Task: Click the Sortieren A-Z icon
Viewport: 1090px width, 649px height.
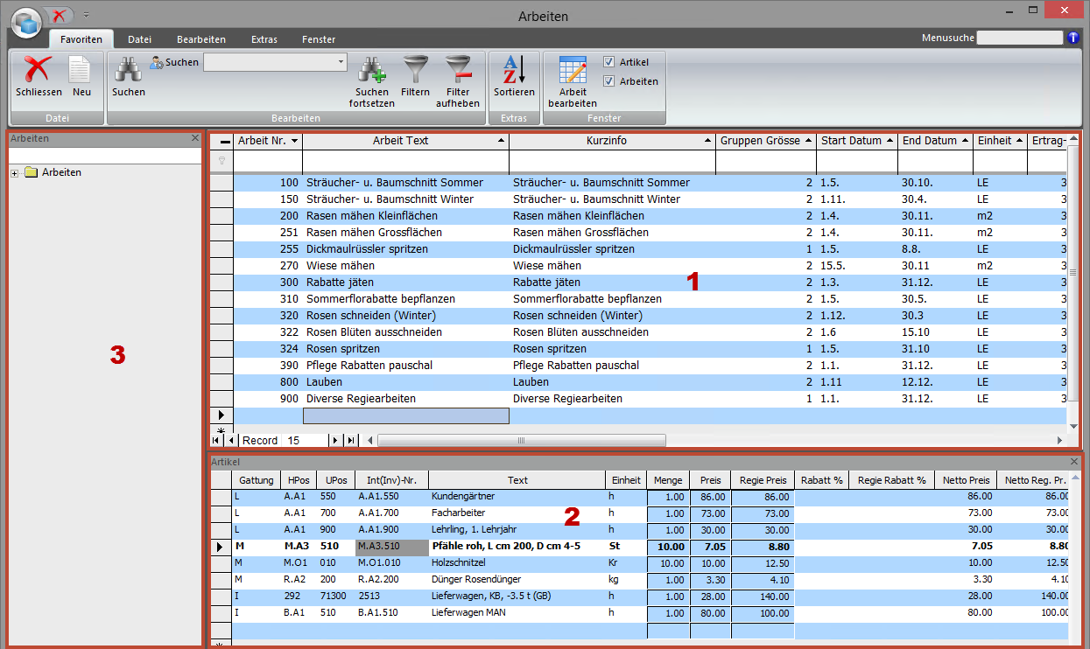Action: 514,71
